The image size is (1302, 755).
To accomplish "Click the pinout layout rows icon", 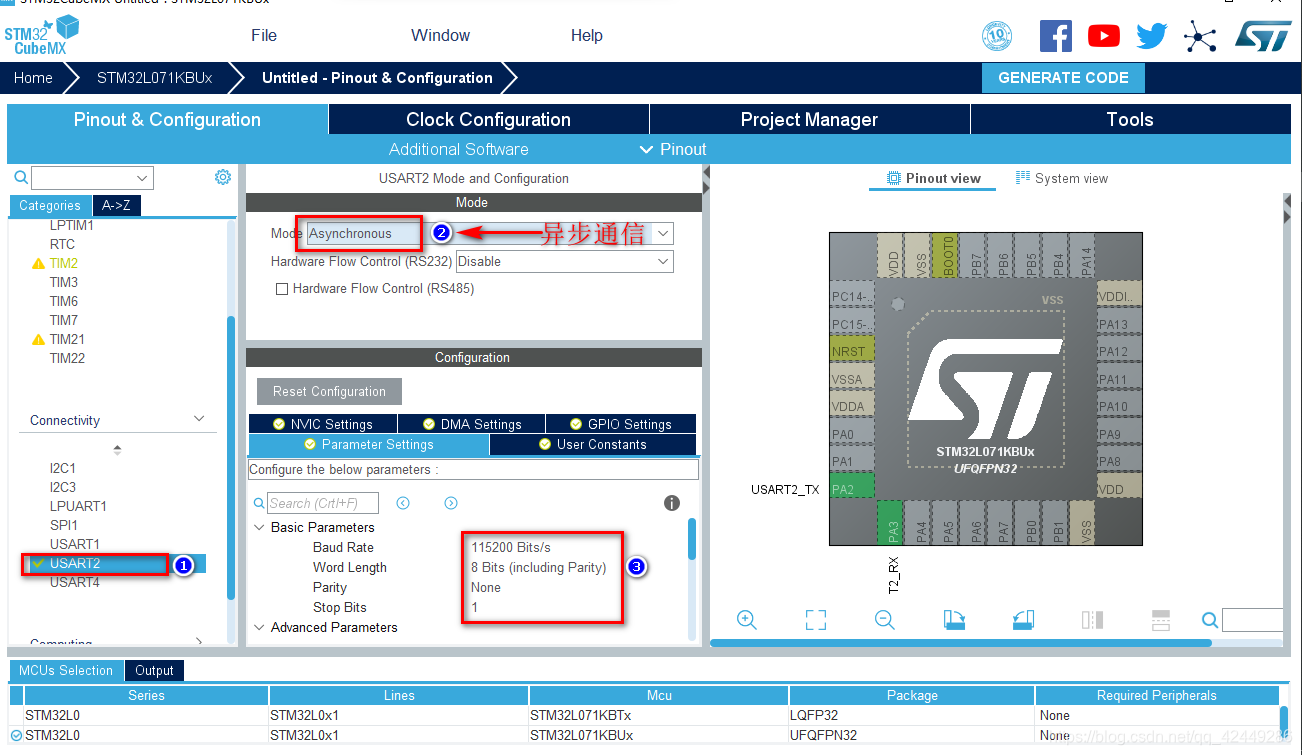I will pyautogui.click(x=1161, y=620).
